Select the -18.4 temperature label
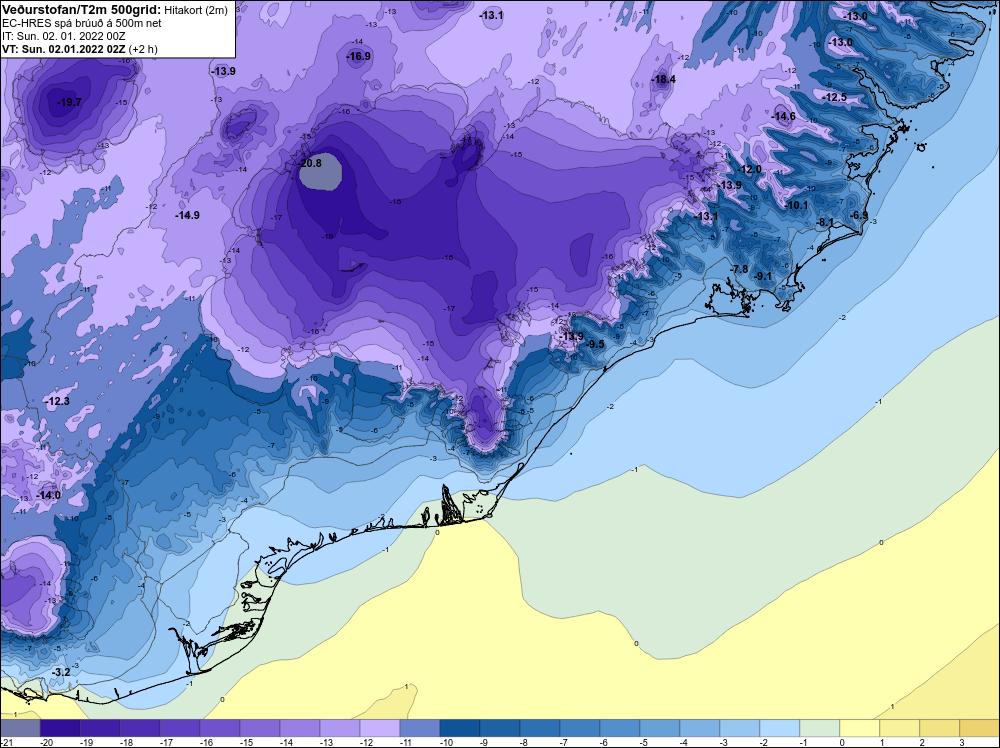This screenshot has width=1000, height=748. [x=663, y=80]
